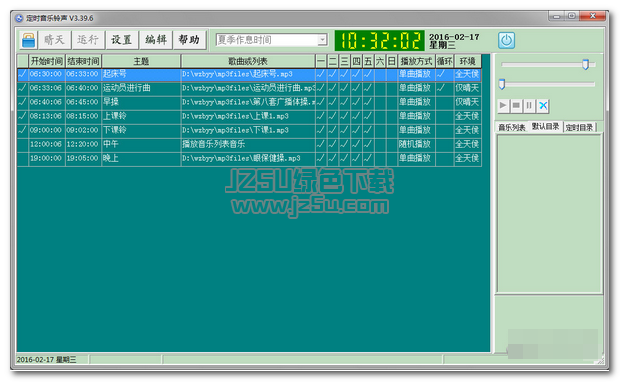Viewport: 620px width, 382px height.
Task: Select the 早操 schedule row
Action: [249, 102]
